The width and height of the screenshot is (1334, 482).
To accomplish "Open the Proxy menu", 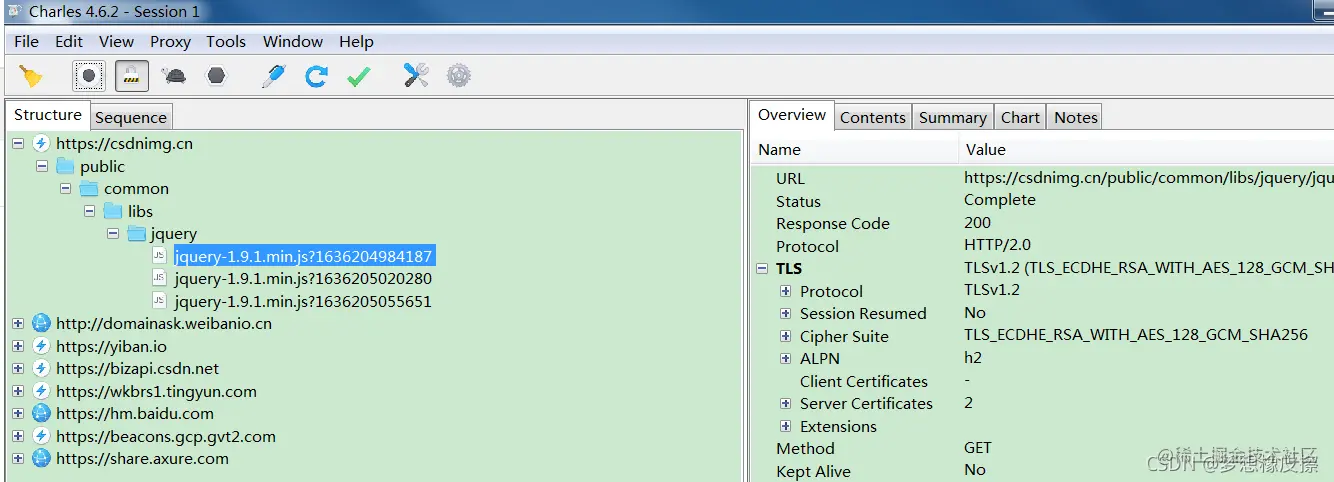I will click(170, 41).
